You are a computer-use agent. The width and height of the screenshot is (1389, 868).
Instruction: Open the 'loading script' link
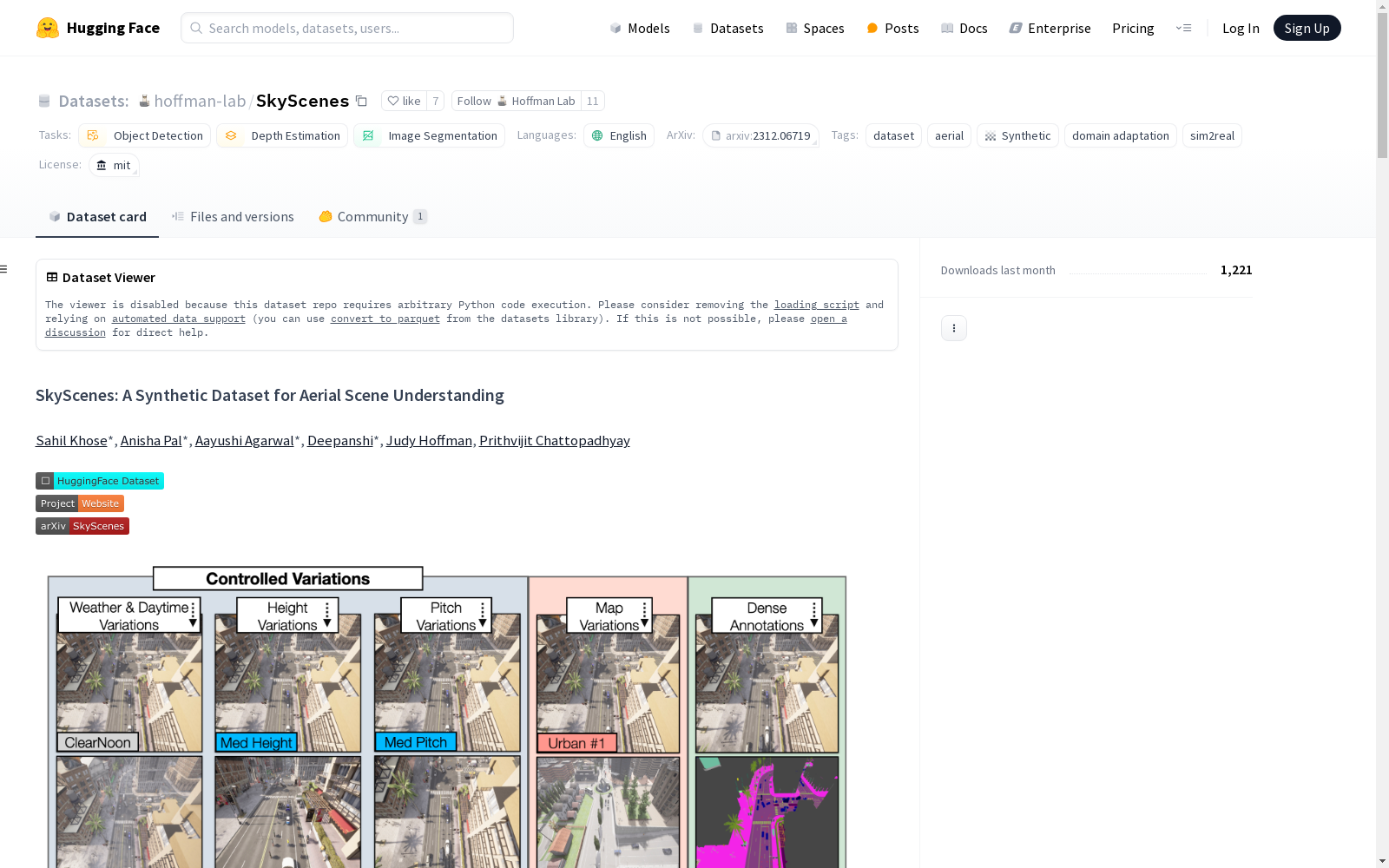pyautogui.click(x=817, y=305)
